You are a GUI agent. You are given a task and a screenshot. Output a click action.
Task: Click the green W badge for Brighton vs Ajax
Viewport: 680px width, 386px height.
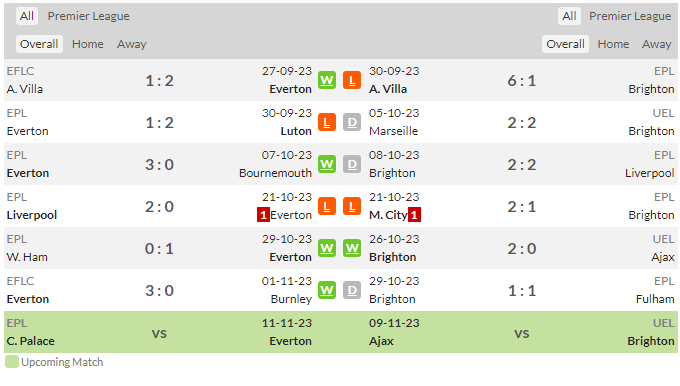click(x=352, y=249)
